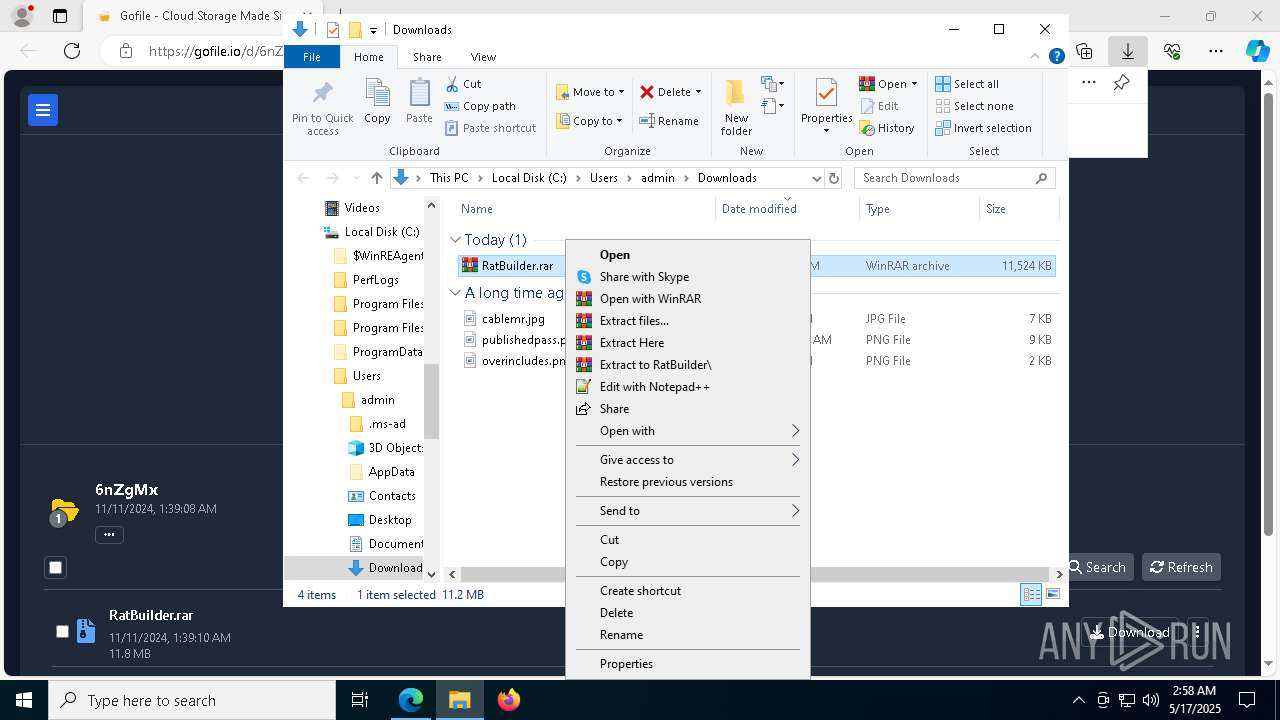Click the Gofile Search button
Image resolution: width=1280 pixels, height=720 pixels.
tap(1097, 567)
